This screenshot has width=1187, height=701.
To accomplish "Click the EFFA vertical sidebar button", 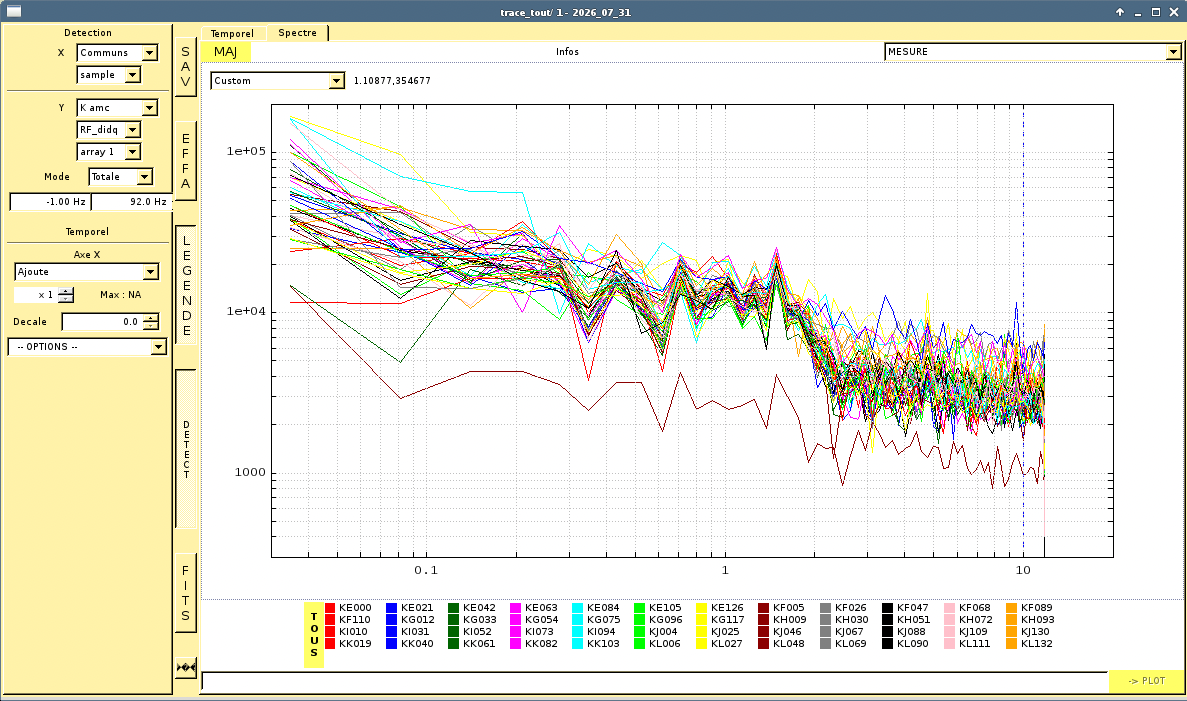I will (x=185, y=160).
